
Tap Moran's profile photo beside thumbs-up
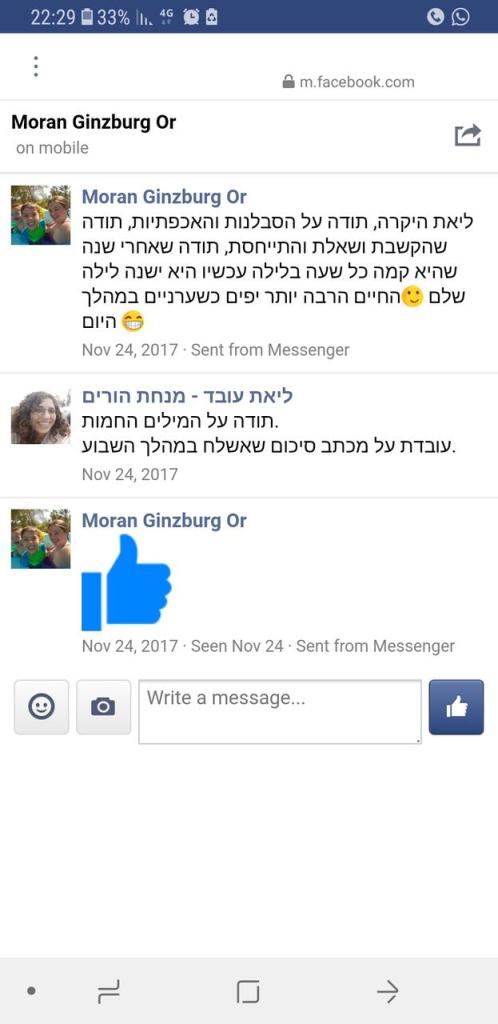[40, 539]
